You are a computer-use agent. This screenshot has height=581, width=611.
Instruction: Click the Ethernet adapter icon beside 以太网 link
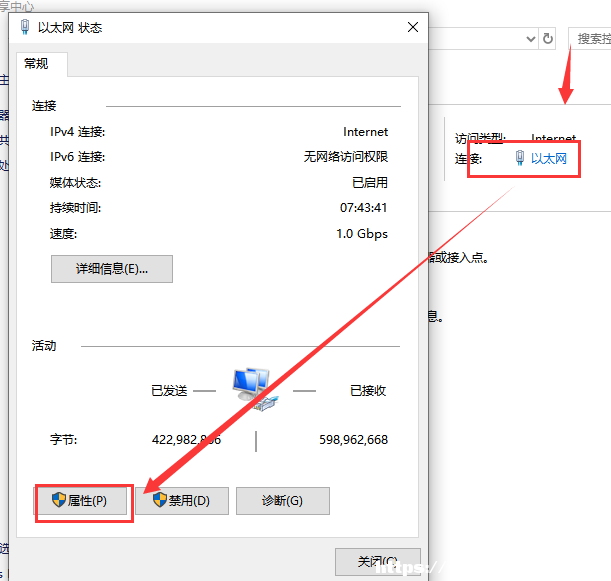tap(519, 158)
